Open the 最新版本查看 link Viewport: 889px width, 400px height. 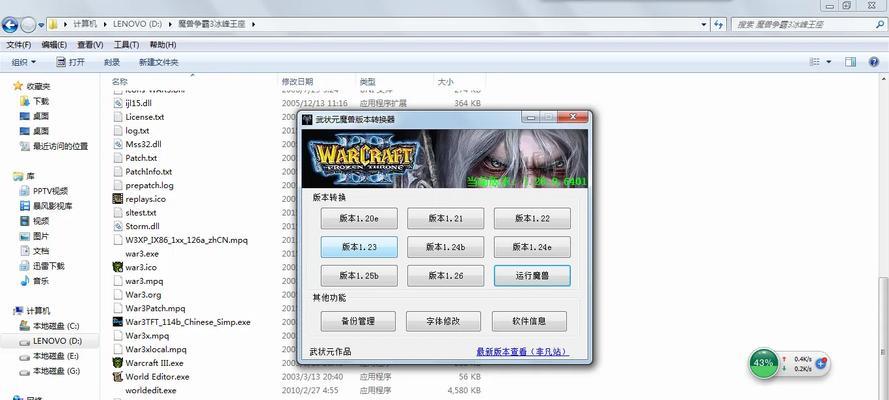(522, 352)
